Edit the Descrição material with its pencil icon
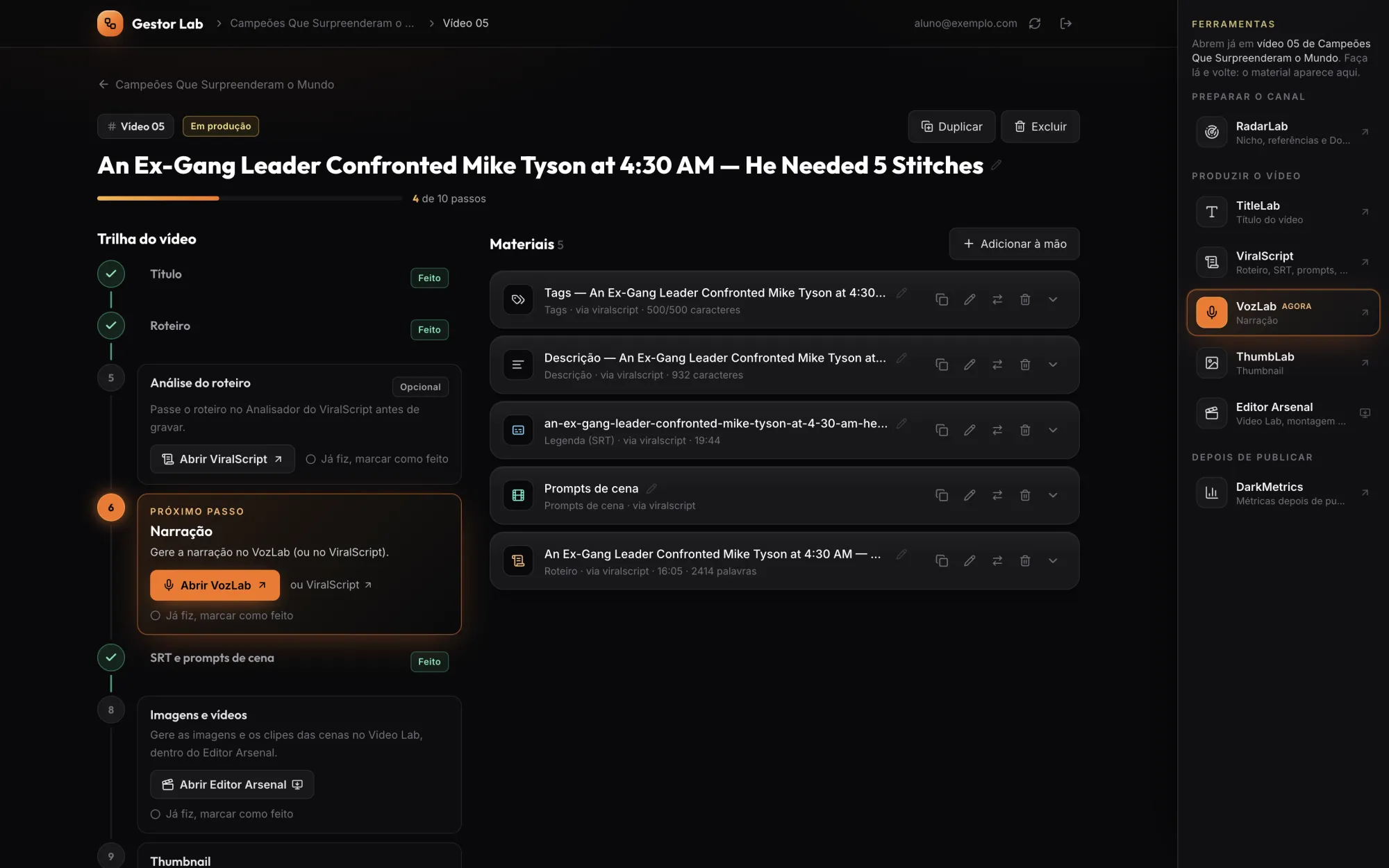This screenshot has height=868, width=1389. click(970, 365)
